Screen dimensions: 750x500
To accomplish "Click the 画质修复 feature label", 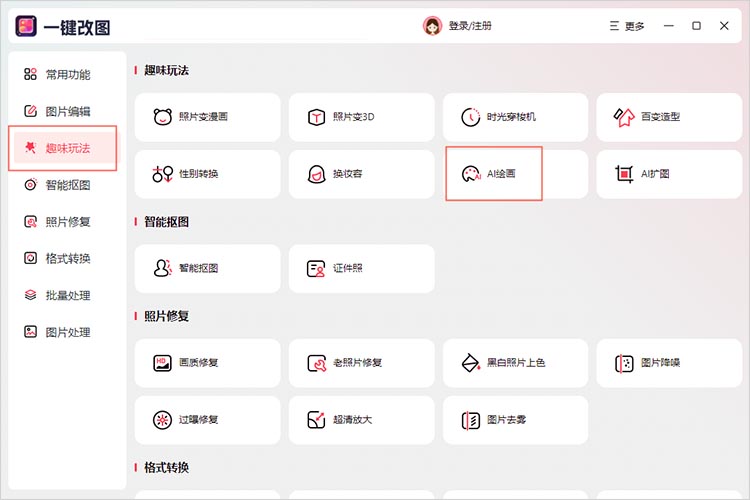I will click(x=199, y=363).
